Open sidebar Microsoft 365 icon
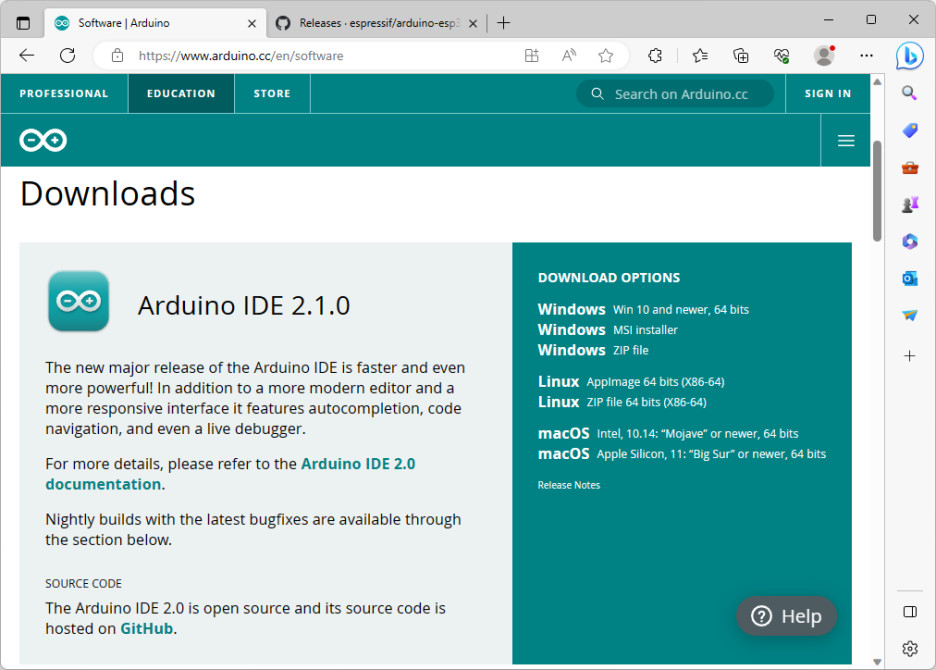Screen dimensions: 936x670 (910, 241)
